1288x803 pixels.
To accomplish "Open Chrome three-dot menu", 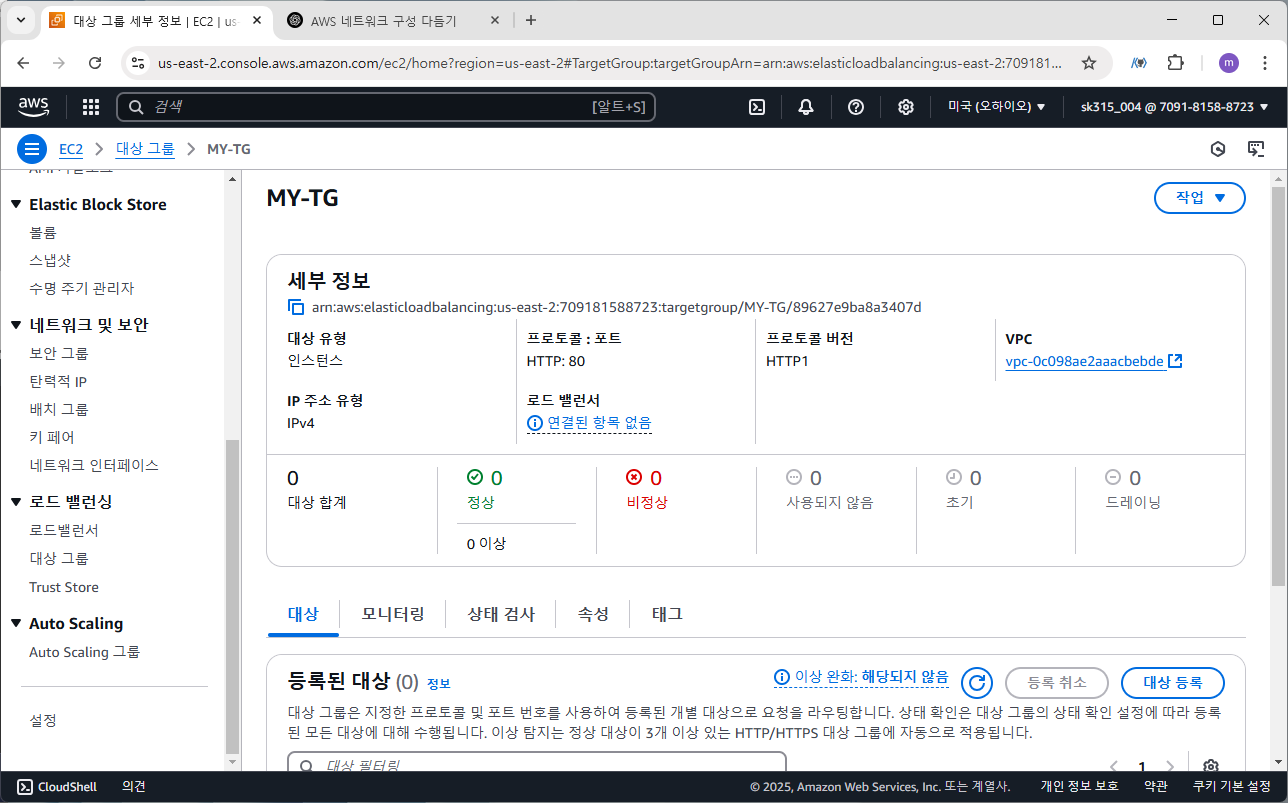I will [1264, 62].
